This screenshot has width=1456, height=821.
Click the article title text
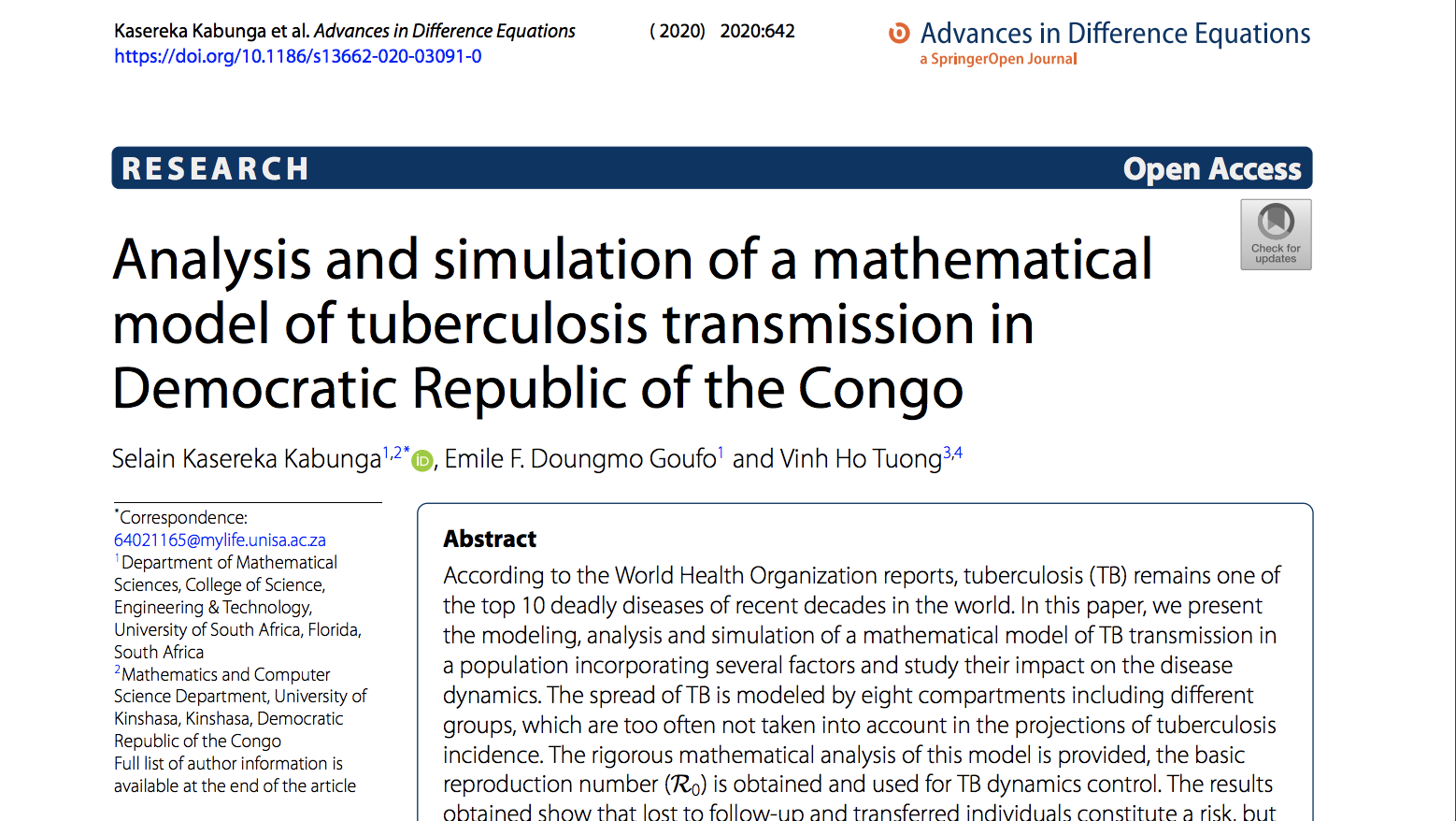point(632,324)
